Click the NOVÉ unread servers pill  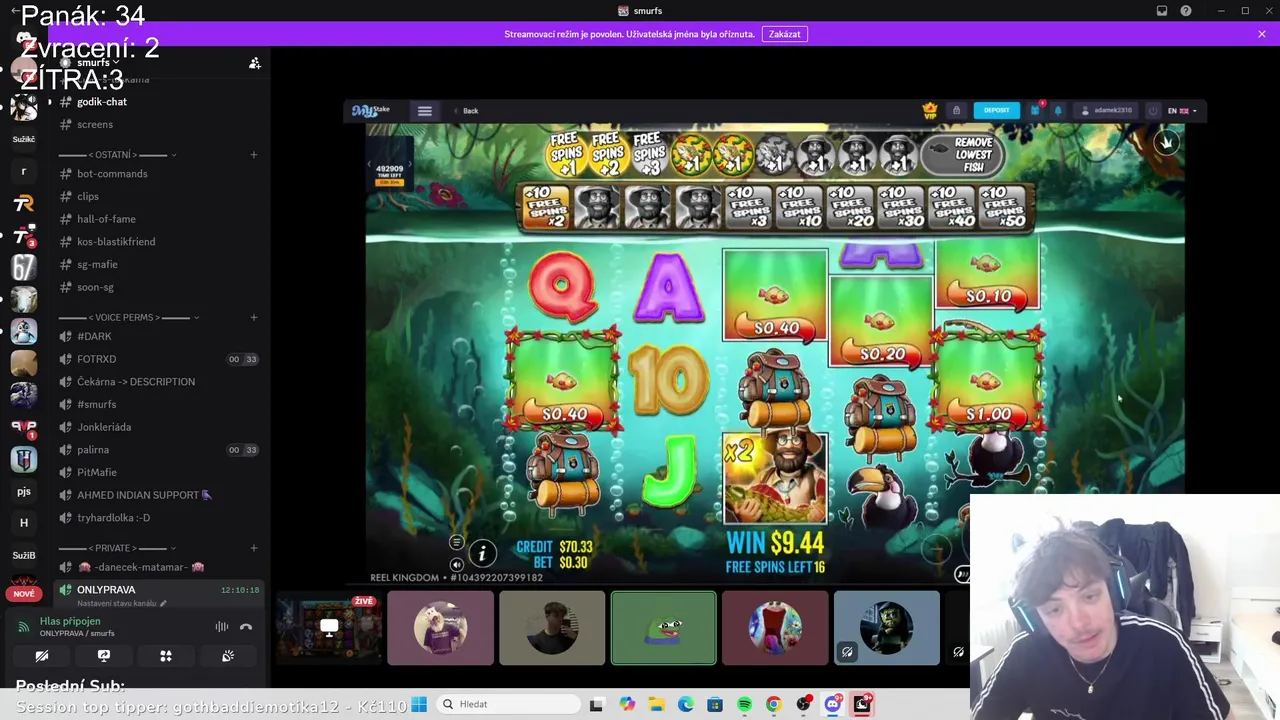(x=24, y=594)
